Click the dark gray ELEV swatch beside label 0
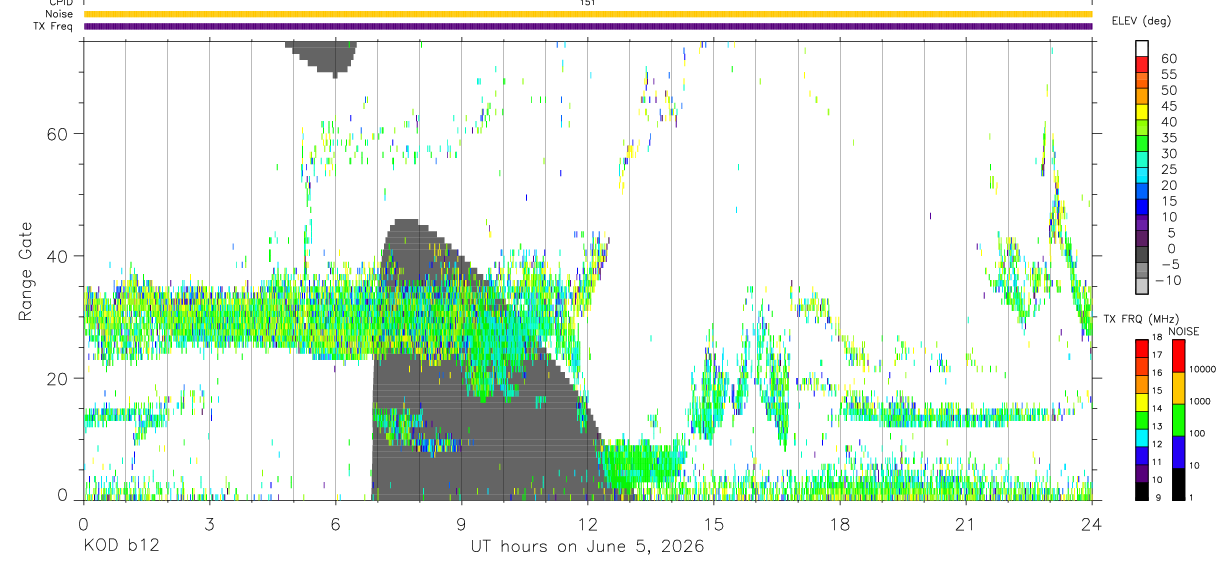The height and width of the screenshot is (567, 1228). (x=1142, y=256)
